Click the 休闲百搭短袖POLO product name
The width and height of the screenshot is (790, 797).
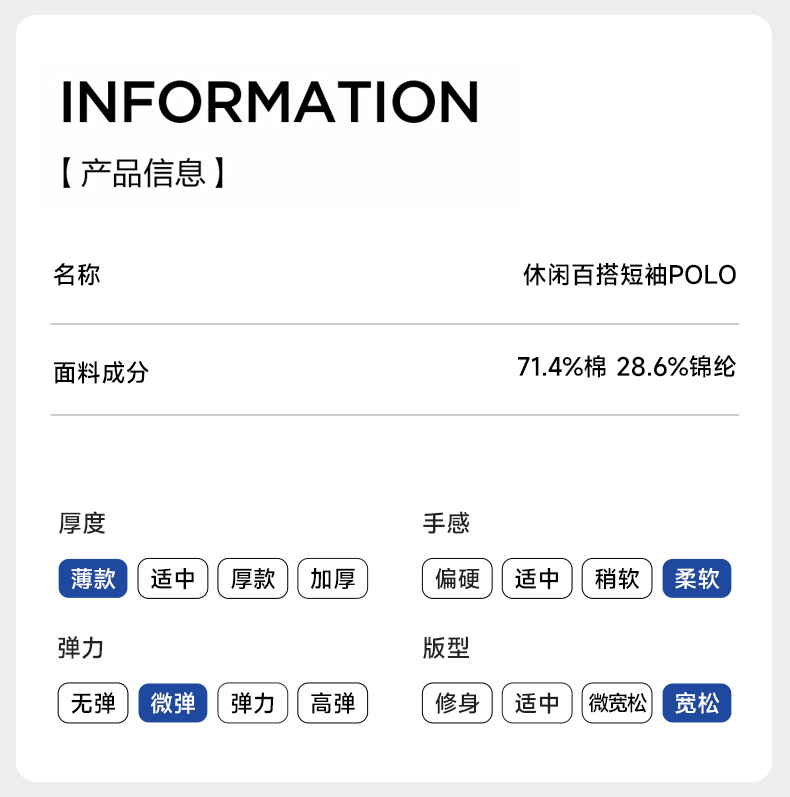tap(629, 275)
